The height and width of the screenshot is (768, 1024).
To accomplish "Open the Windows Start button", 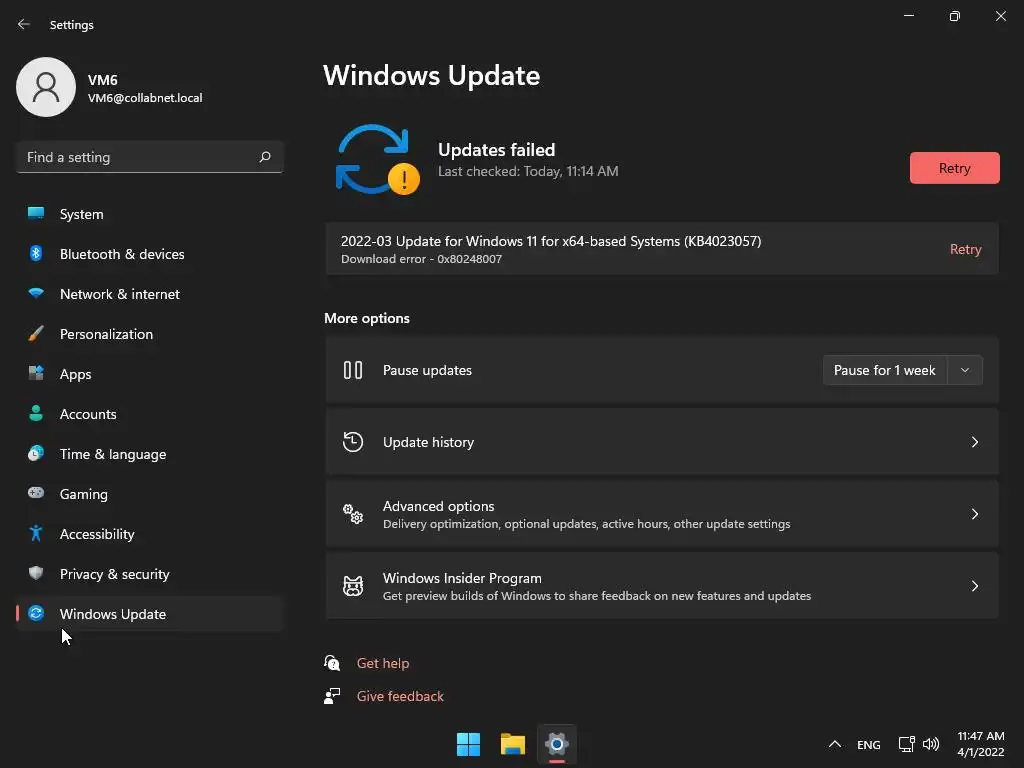I will (x=468, y=744).
